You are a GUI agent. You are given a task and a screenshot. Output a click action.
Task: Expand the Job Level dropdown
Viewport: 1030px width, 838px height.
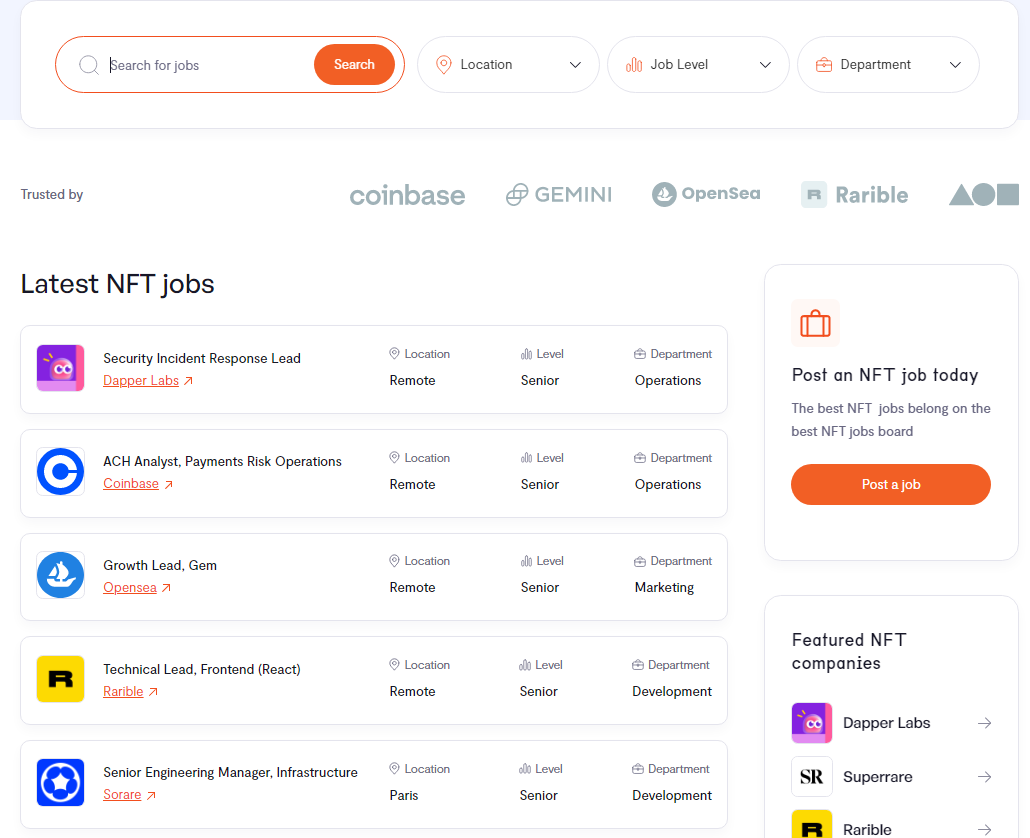(698, 64)
